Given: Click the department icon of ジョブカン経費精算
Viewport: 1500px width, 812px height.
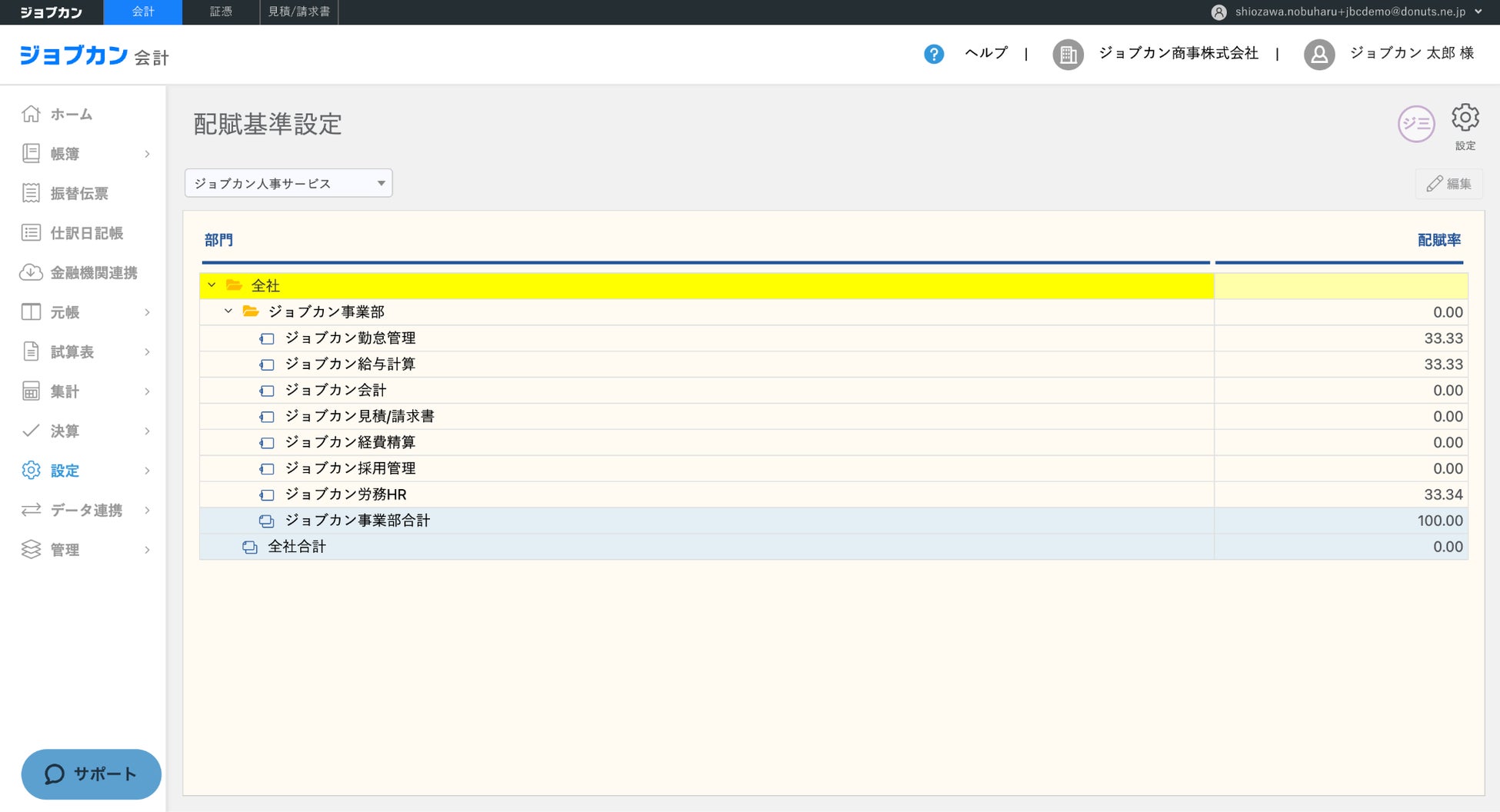Looking at the screenshot, I should [267, 443].
